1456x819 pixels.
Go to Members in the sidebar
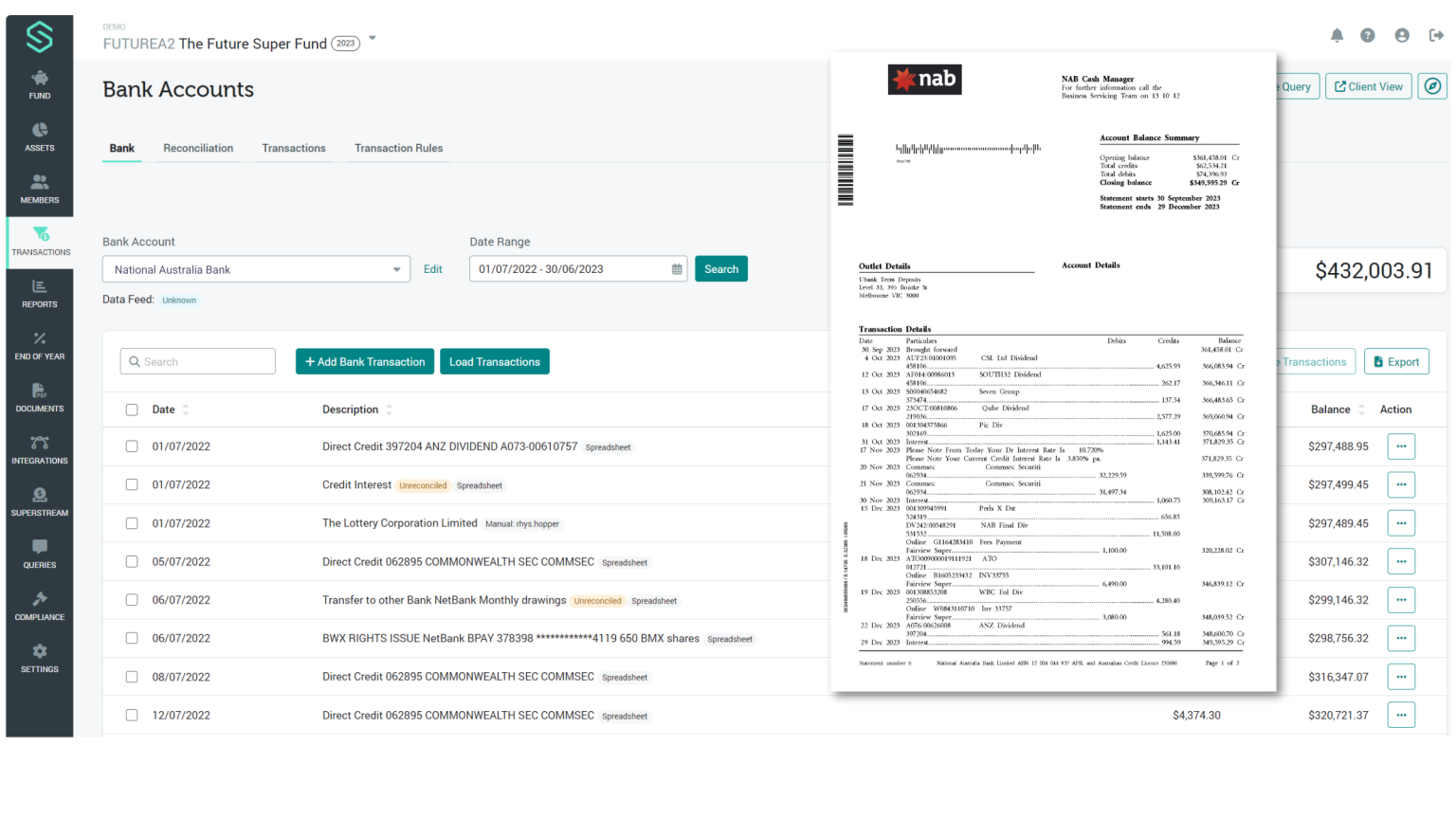pyautogui.click(x=40, y=188)
